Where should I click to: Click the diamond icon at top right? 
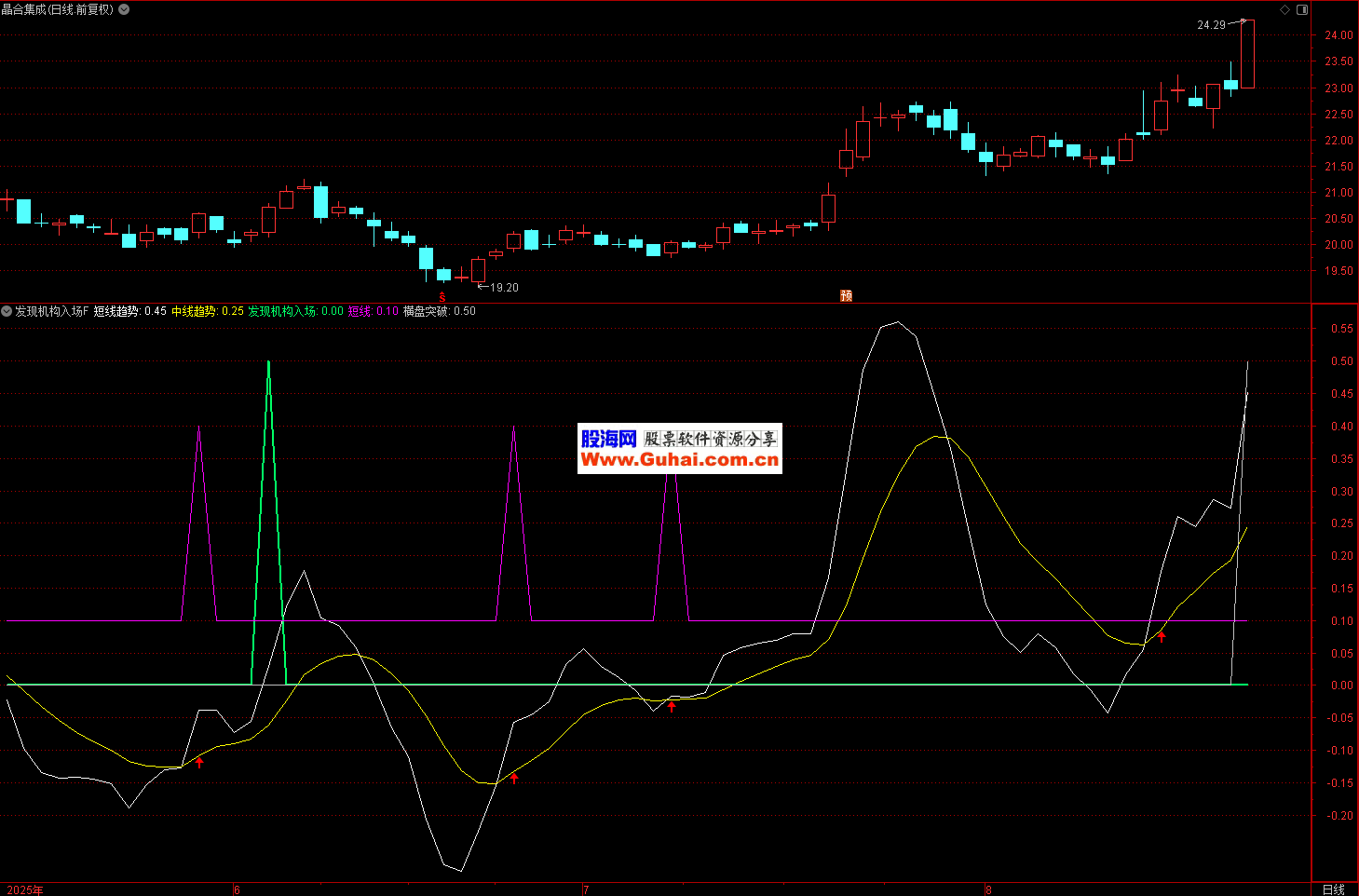1284,9
